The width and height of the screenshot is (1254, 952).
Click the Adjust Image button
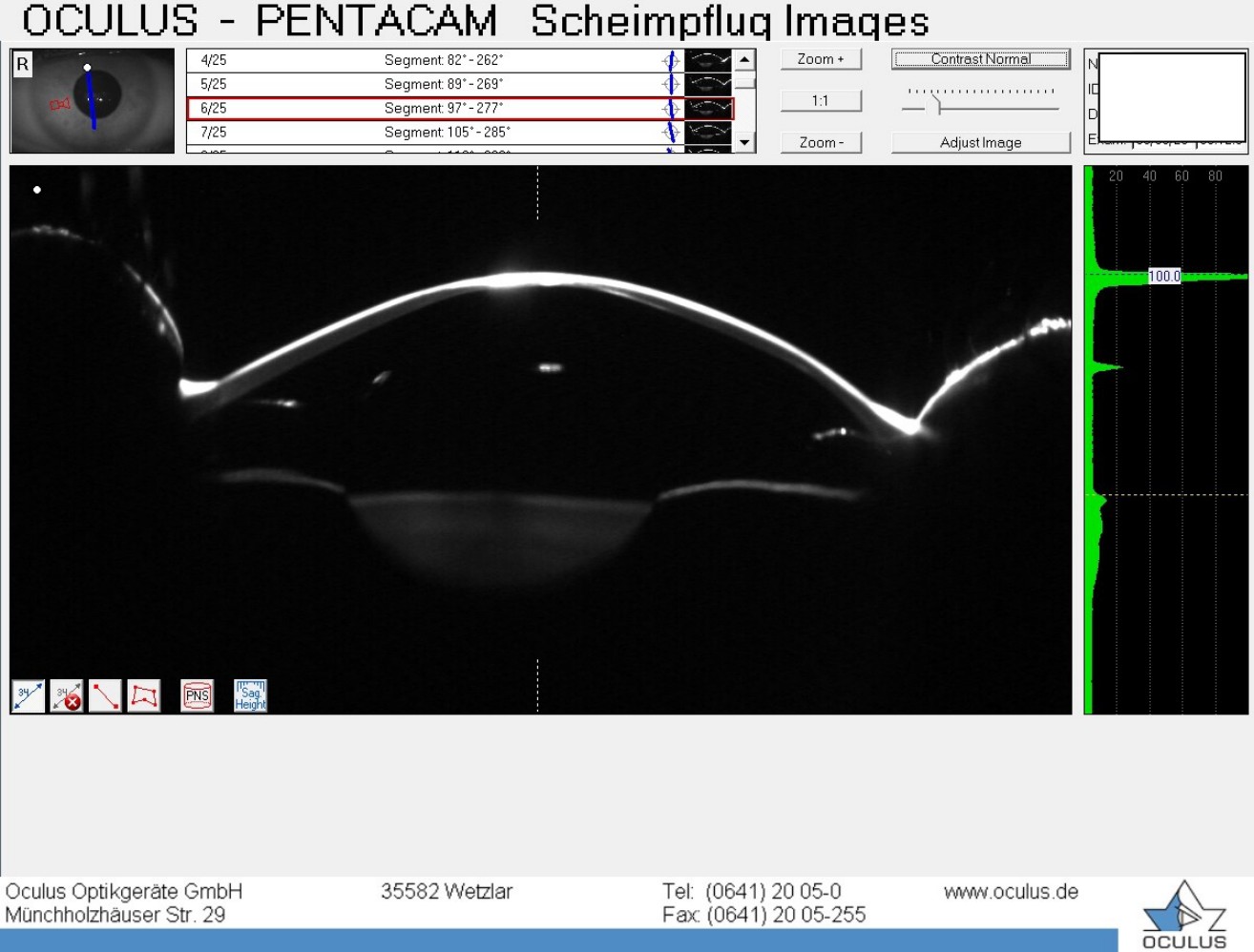(981, 142)
